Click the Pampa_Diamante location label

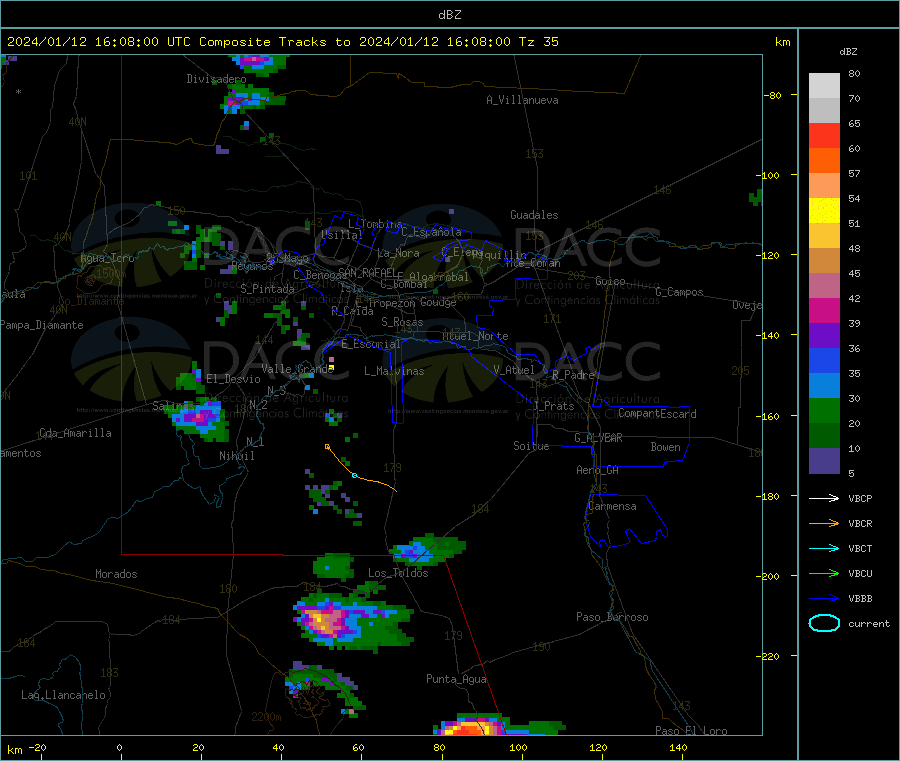(x=42, y=325)
